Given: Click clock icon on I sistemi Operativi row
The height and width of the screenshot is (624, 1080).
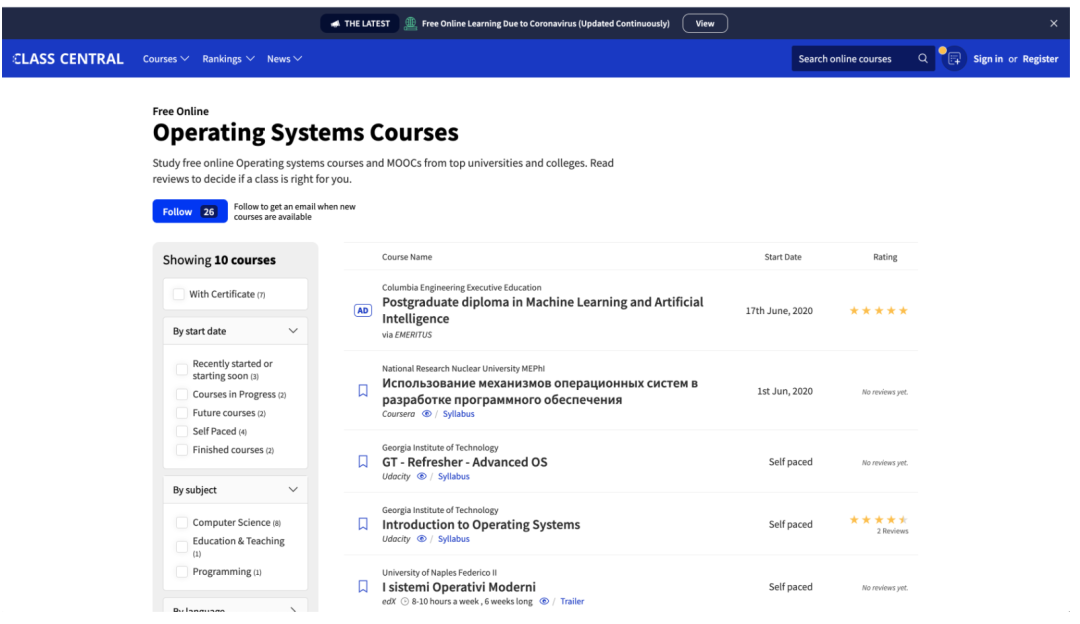Looking at the screenshot, I should click(x=405, y=601).
